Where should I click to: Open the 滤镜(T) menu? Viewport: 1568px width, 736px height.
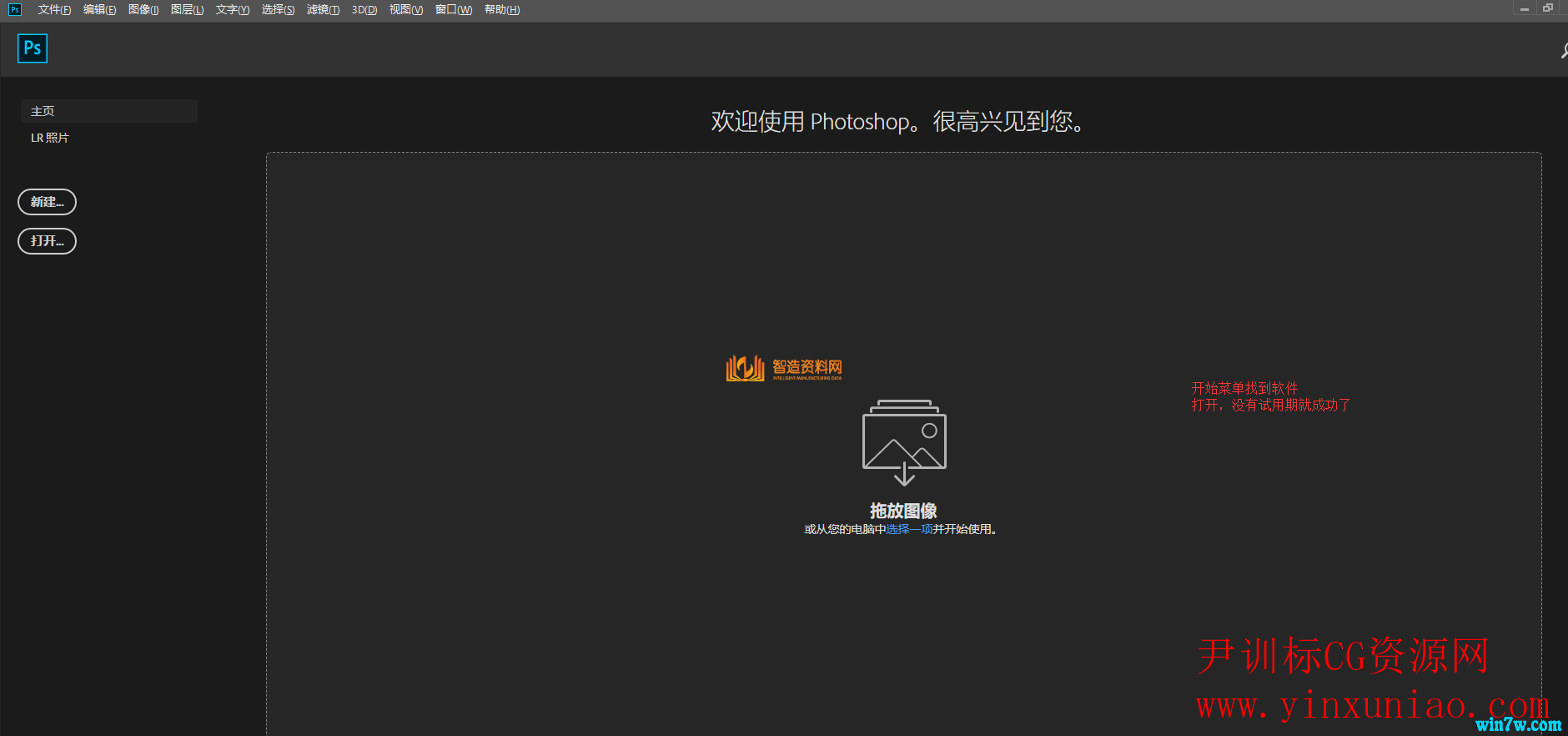323,10
